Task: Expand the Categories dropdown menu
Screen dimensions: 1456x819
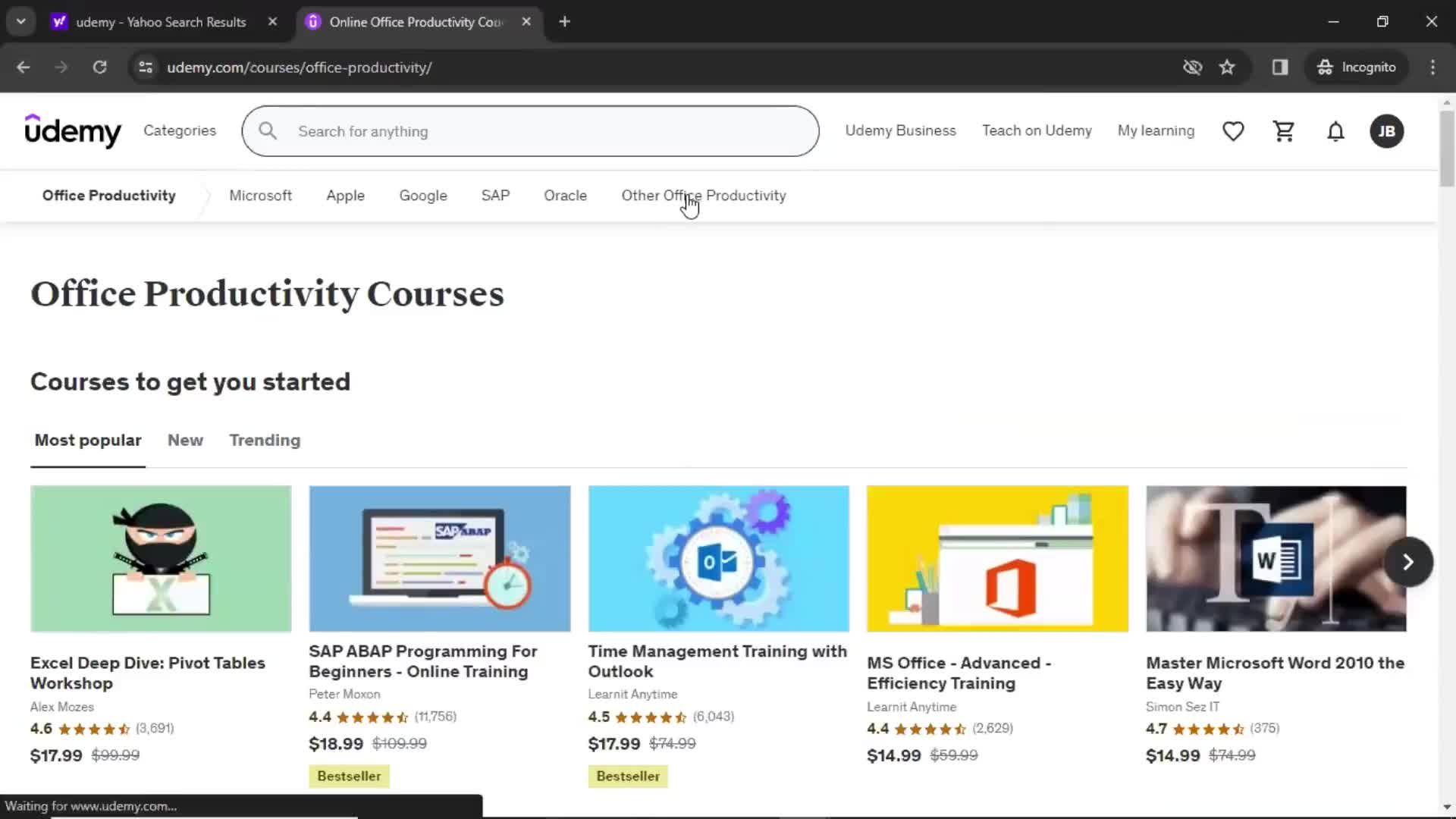Action: [179, 130]
